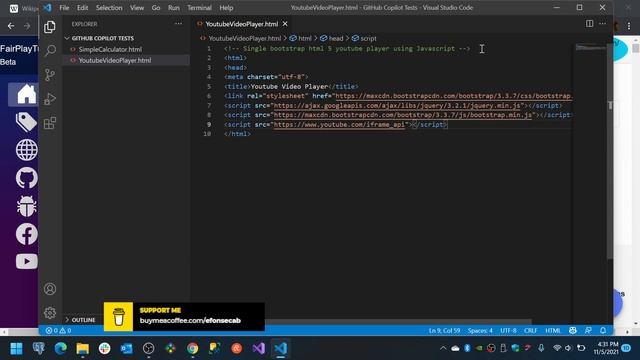Open the Run and Debug view
Screen dimensions: 640x360
coord(50,99)
